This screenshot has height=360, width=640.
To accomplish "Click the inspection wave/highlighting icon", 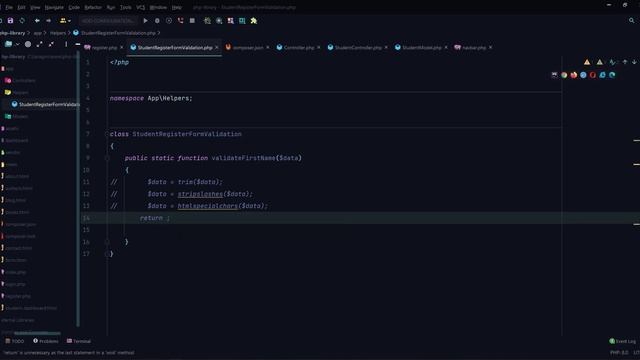I will (613, 62).
